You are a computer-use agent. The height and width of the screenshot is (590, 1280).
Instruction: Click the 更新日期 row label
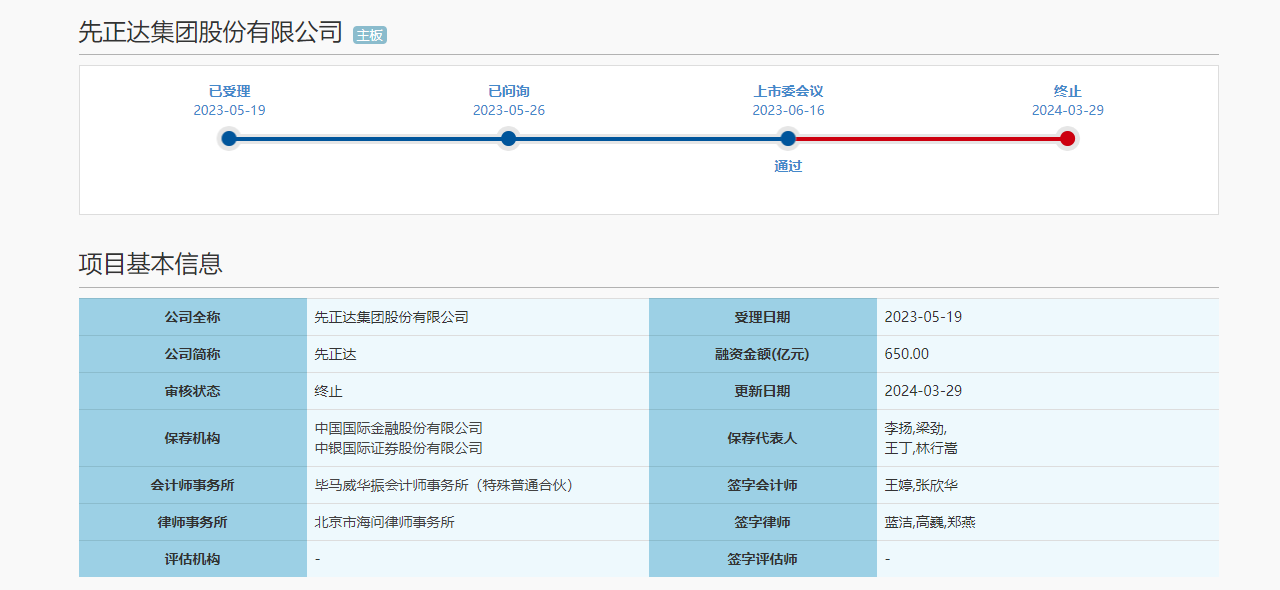762,391
